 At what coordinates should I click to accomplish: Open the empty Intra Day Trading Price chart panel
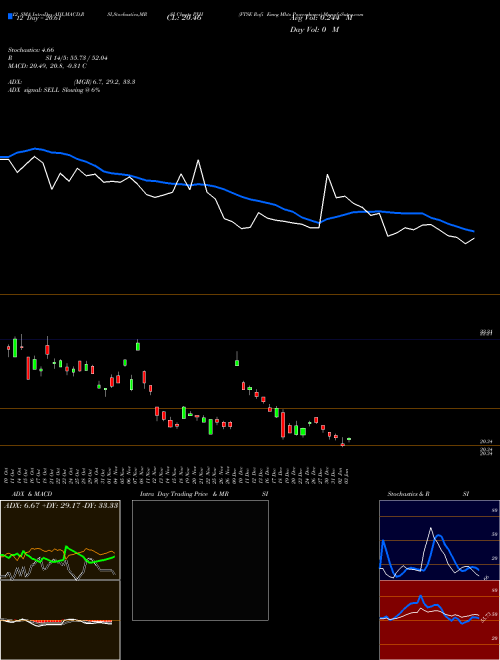point(200,560)
